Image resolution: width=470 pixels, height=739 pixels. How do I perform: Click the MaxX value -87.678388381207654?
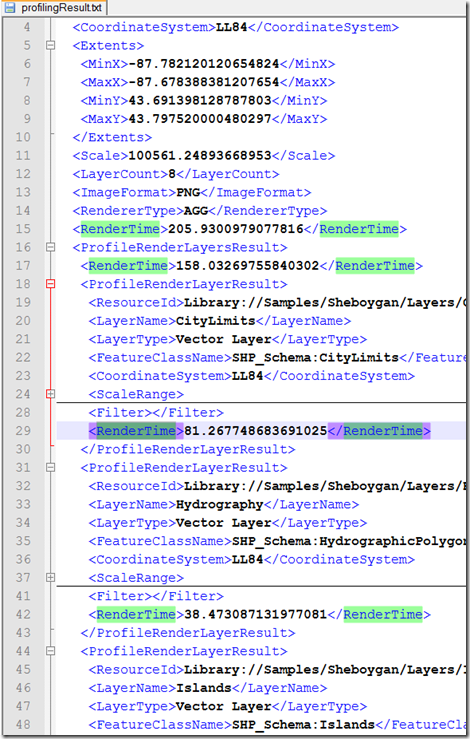(204, 82)
